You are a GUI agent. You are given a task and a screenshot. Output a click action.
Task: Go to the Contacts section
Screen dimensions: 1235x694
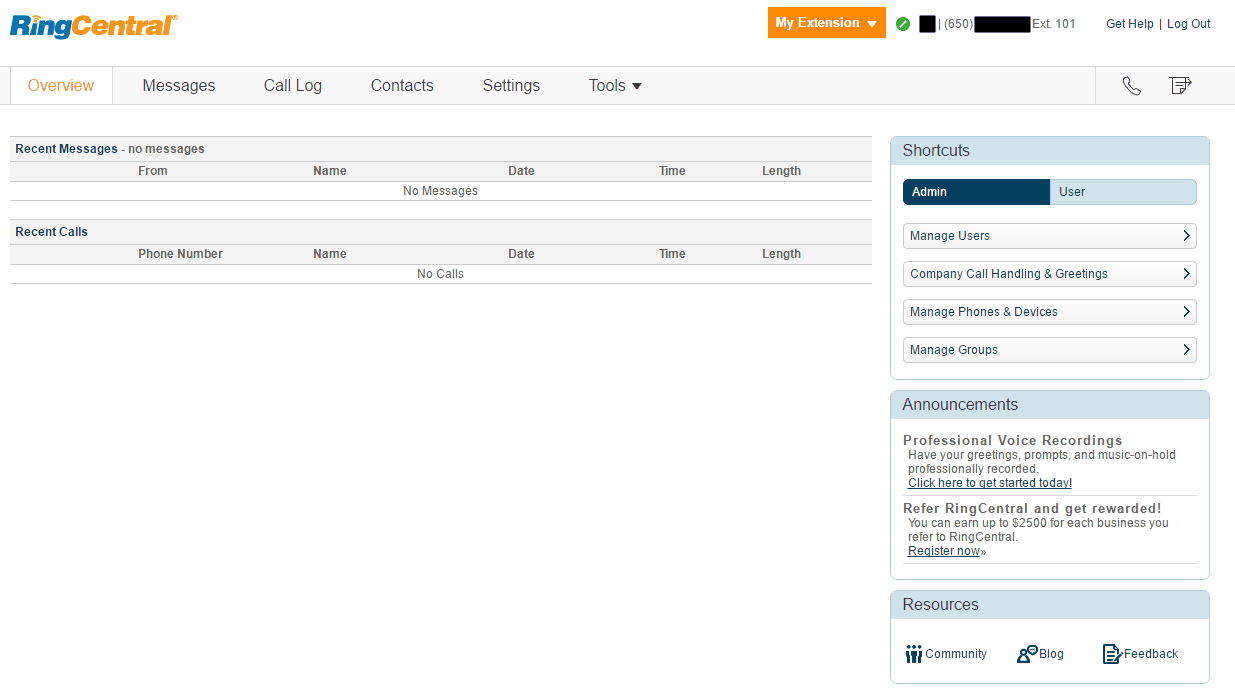[401, 85]
